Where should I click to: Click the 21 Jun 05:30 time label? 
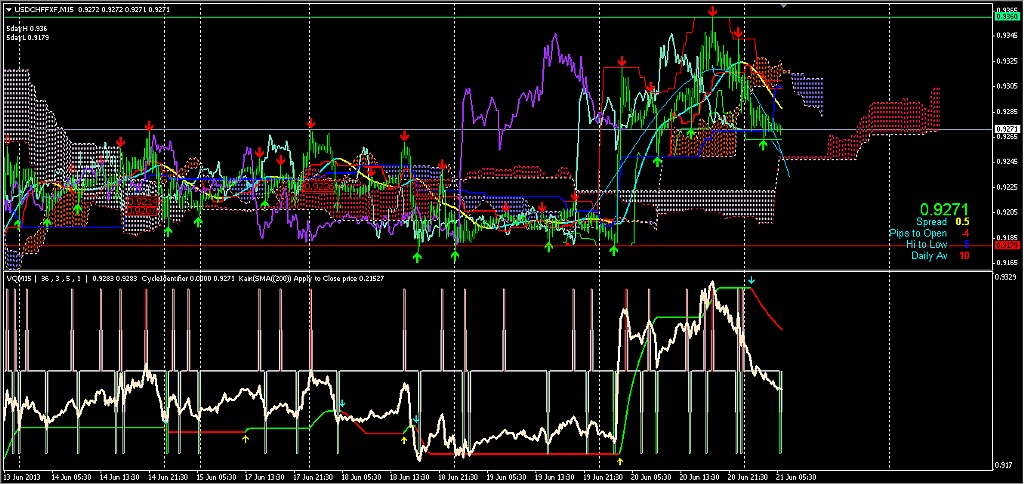click(797, 477)
